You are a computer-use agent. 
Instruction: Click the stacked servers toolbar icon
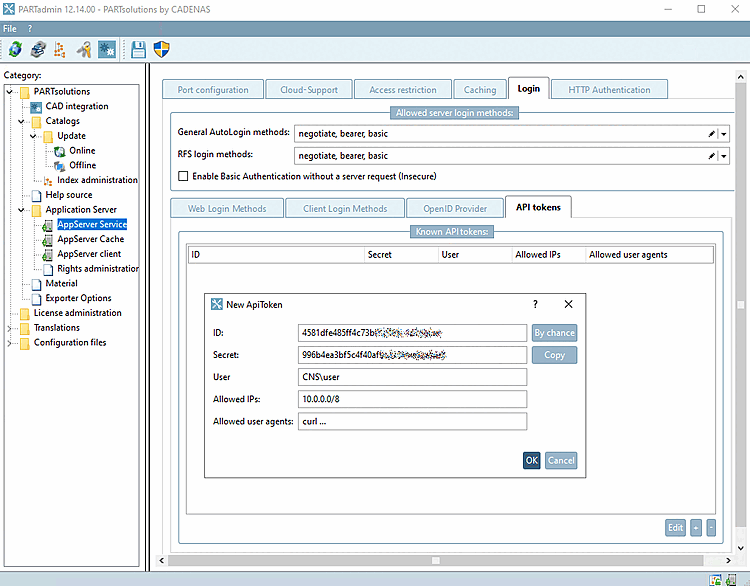coord(38,49)
